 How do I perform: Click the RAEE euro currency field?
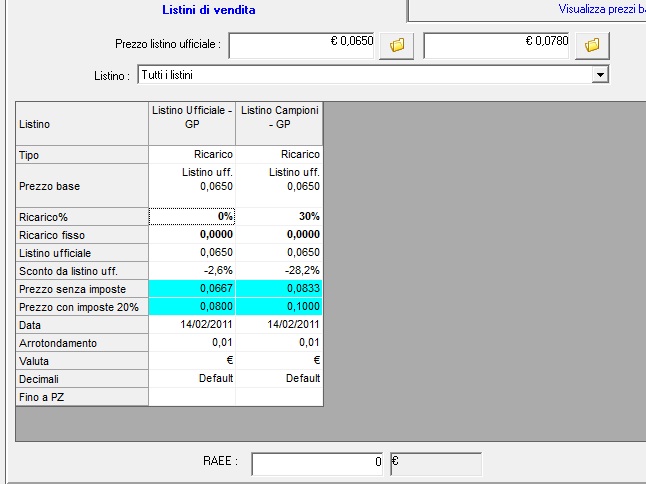click(436, 464)
